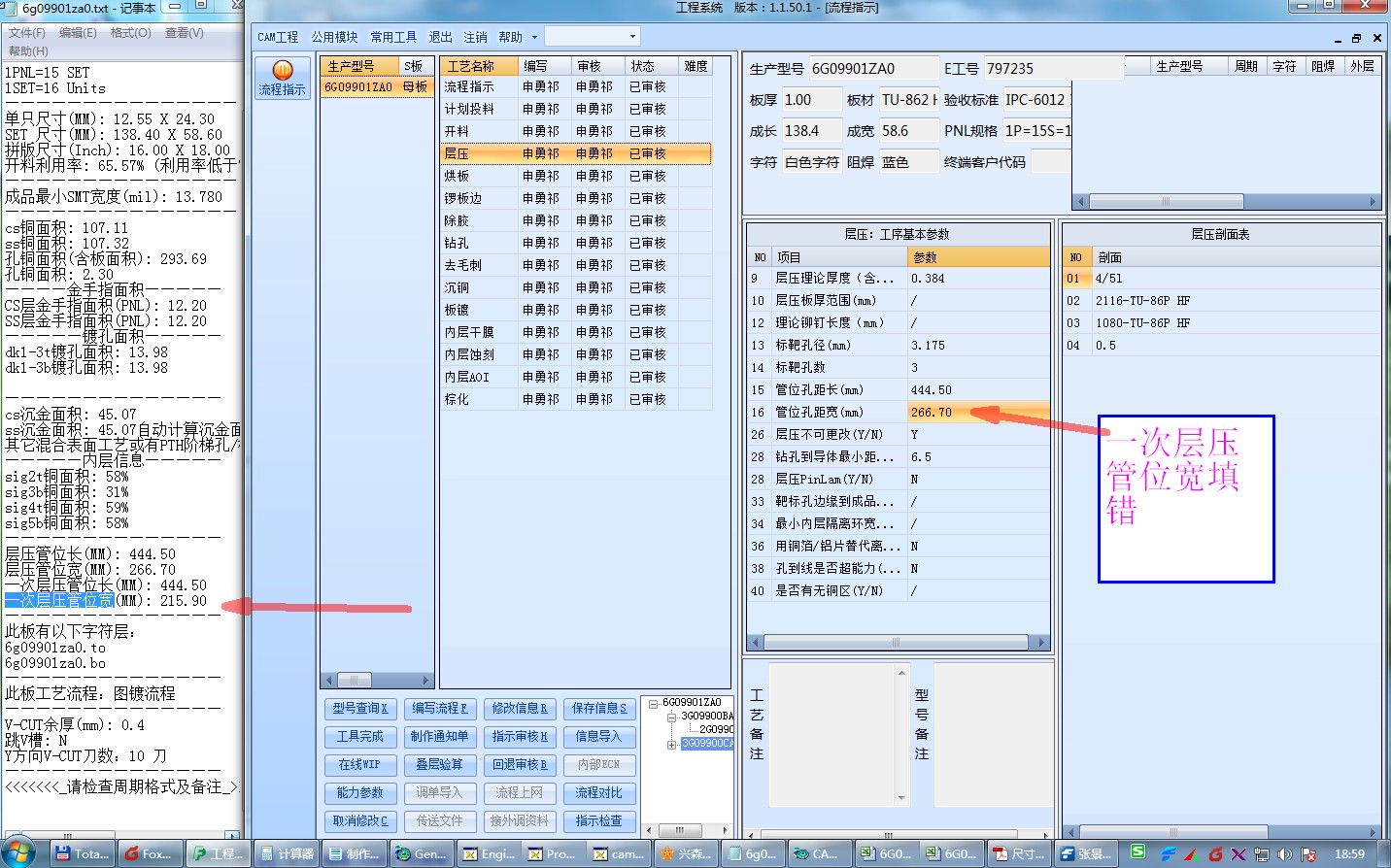Viewport: 1391px width, 868px height.
Task: Open the 6g0... notepad taskbar item
Action: (753, 853)
